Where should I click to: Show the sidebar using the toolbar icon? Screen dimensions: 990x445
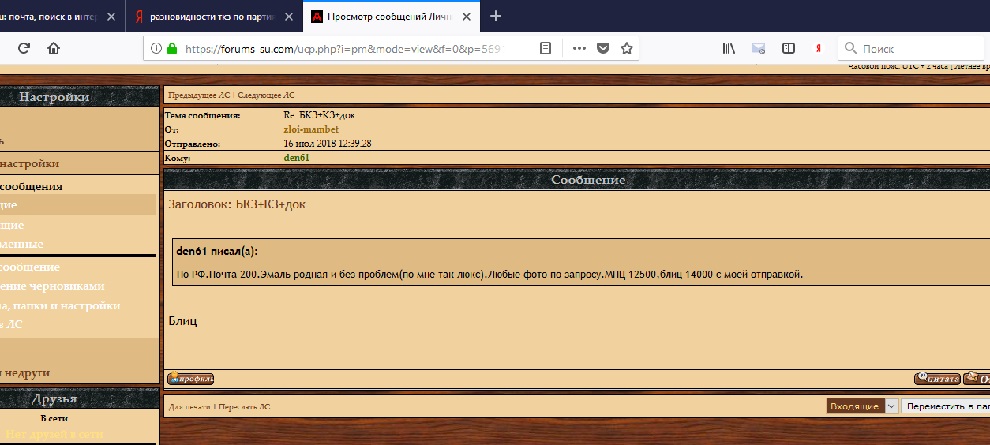point(788,48)
